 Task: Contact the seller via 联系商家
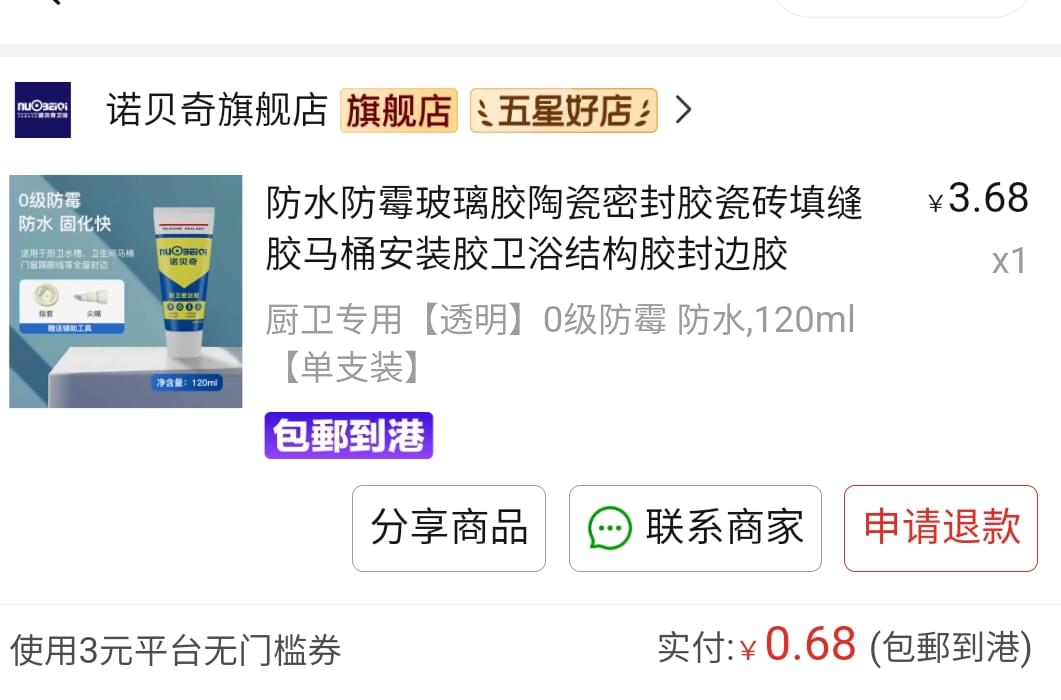click(x=695, y=528)
